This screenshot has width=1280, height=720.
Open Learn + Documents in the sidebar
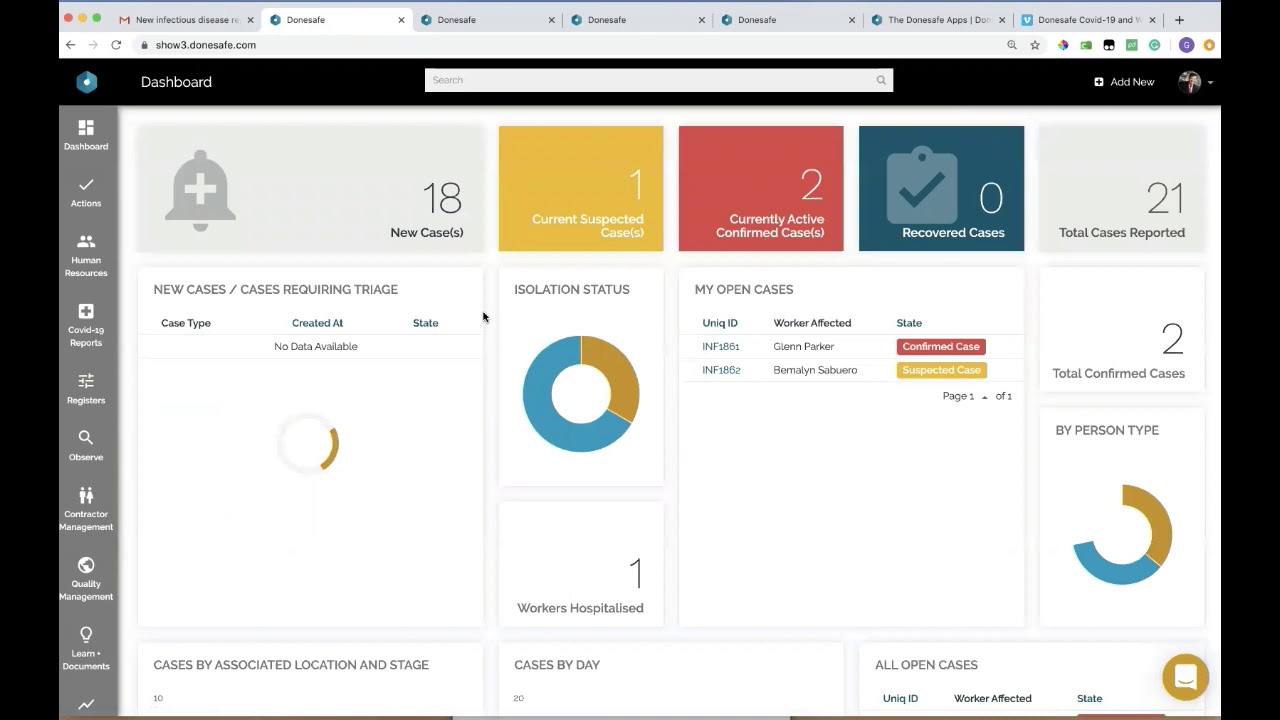coord(86,649)
